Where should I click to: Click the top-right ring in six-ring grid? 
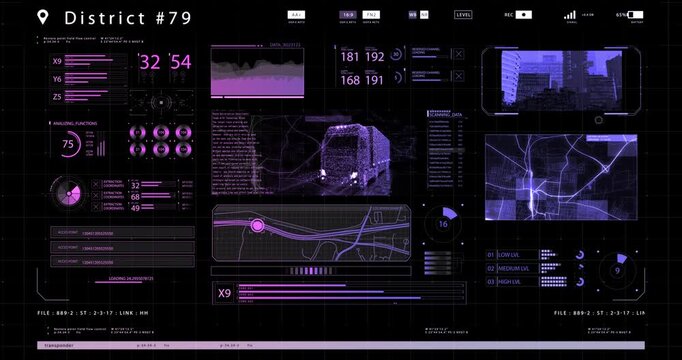click(184, 132)
